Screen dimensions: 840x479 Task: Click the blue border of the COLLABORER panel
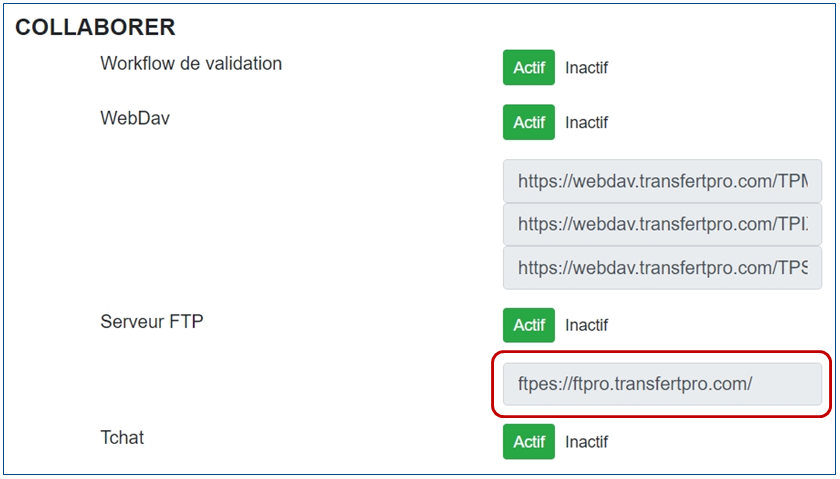pyautogui.click(x=420, y=4)
